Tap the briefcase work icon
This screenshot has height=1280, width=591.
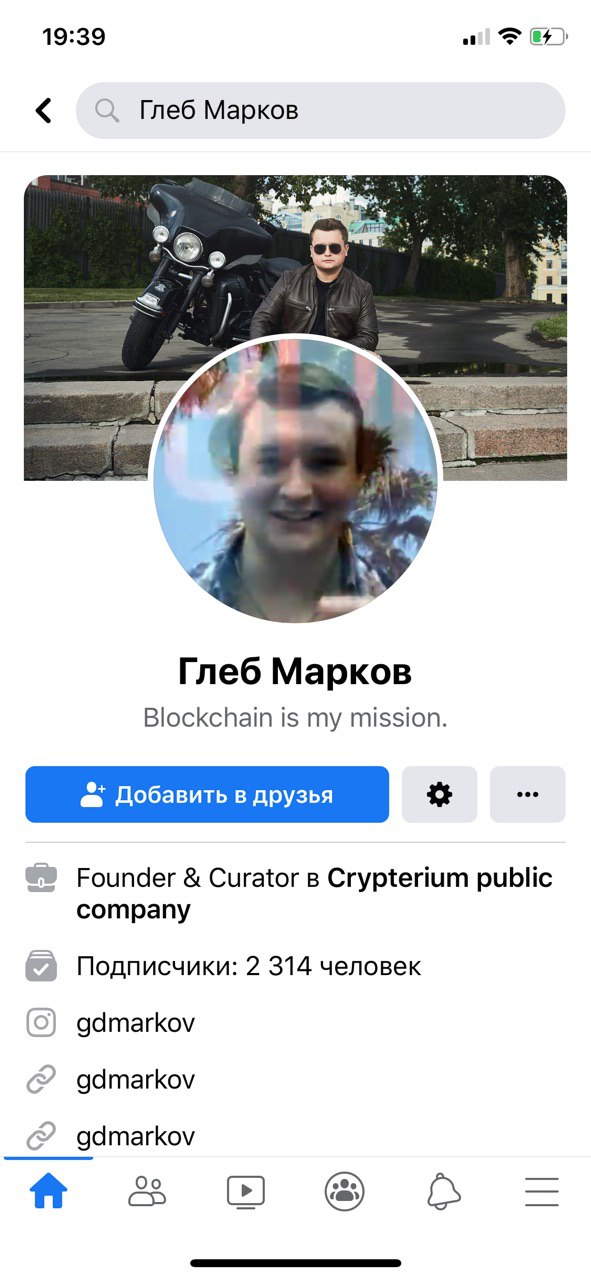pos(41,879)
